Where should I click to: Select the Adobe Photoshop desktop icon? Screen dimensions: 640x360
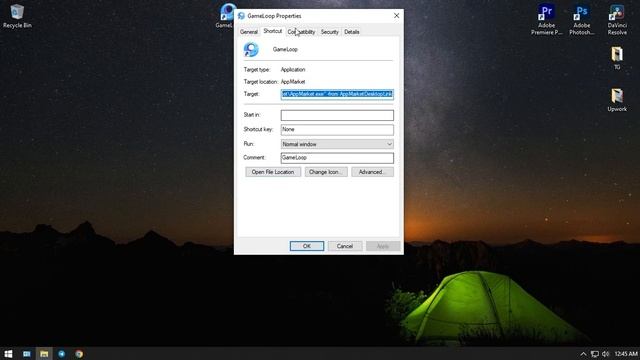[x=581, y=20]
